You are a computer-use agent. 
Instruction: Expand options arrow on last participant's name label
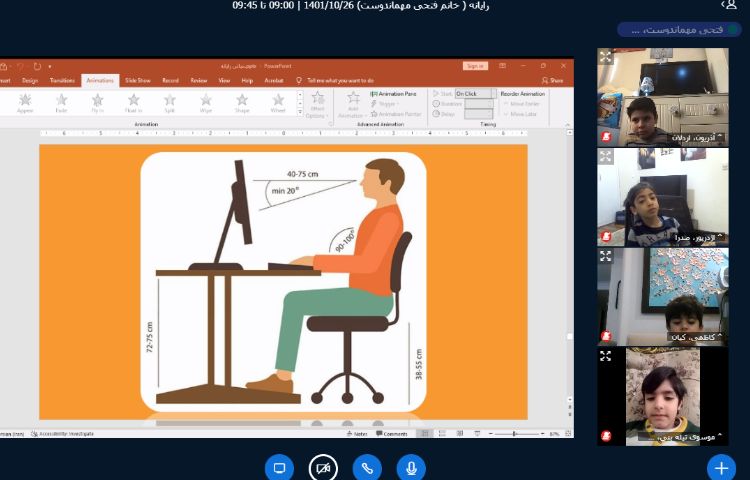(x=719, y=435)
